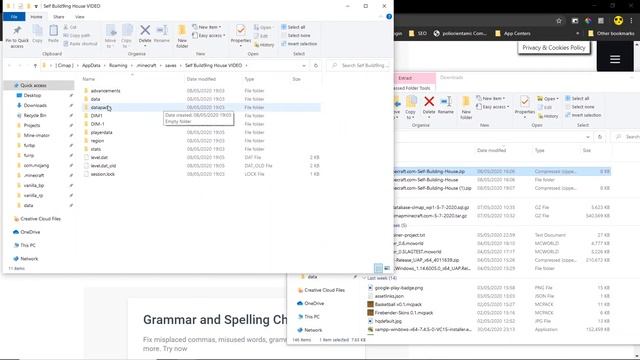Open App Centers bookmark folder in browser
The height and width of the screenshot is (360, 640).
(x=513, y=33)
